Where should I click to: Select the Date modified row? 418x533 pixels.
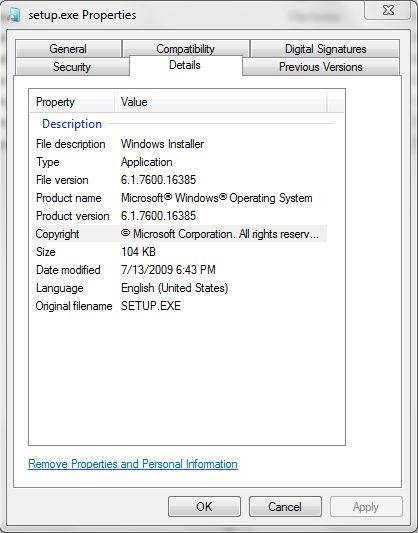click(180, 270)
